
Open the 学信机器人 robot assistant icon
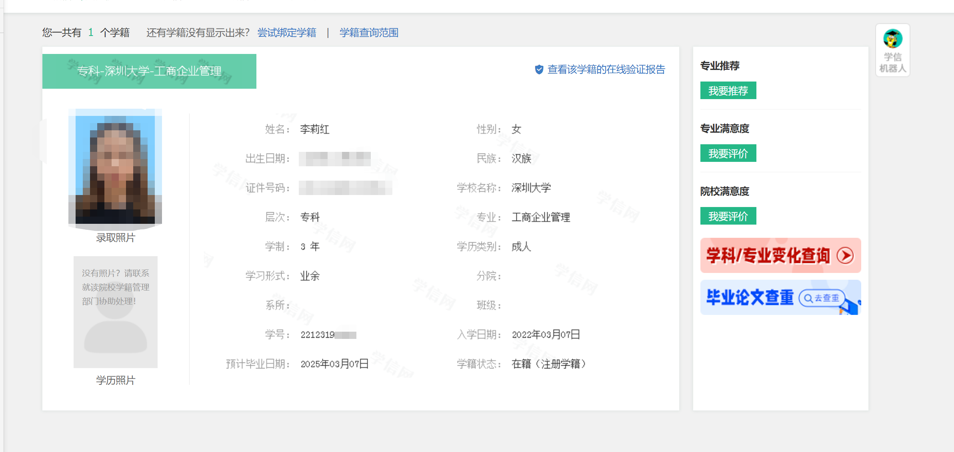pos(892,50)
